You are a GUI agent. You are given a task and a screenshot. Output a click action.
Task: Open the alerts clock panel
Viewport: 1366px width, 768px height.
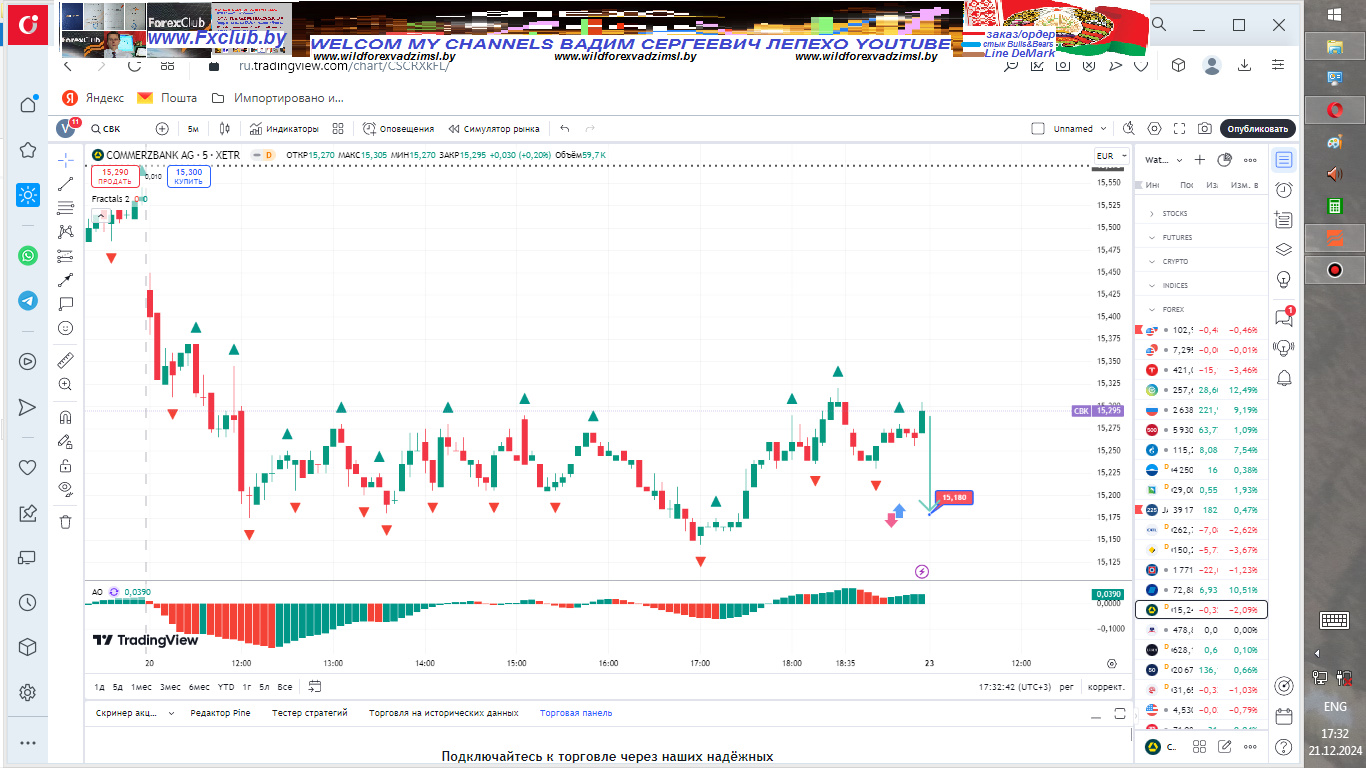pos(1284,190)
